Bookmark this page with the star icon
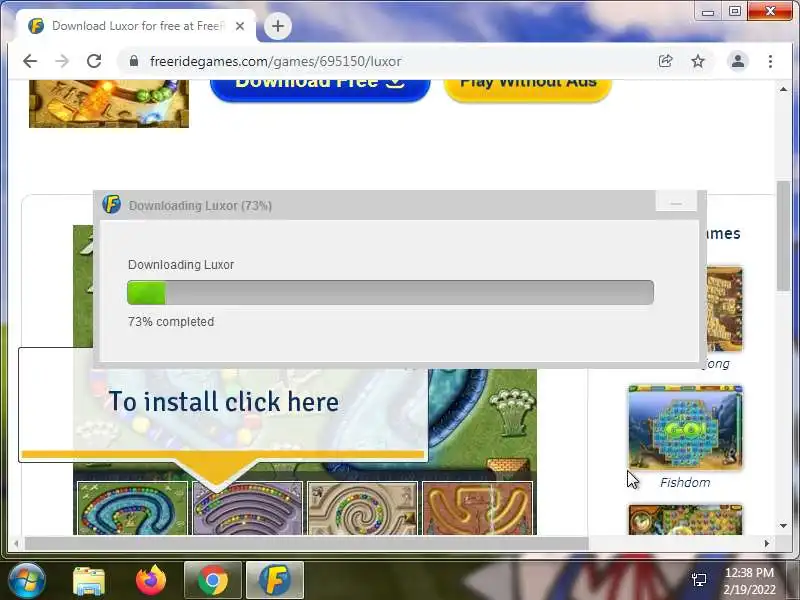This screenshot has width=800, height=600. click(697, 61)
